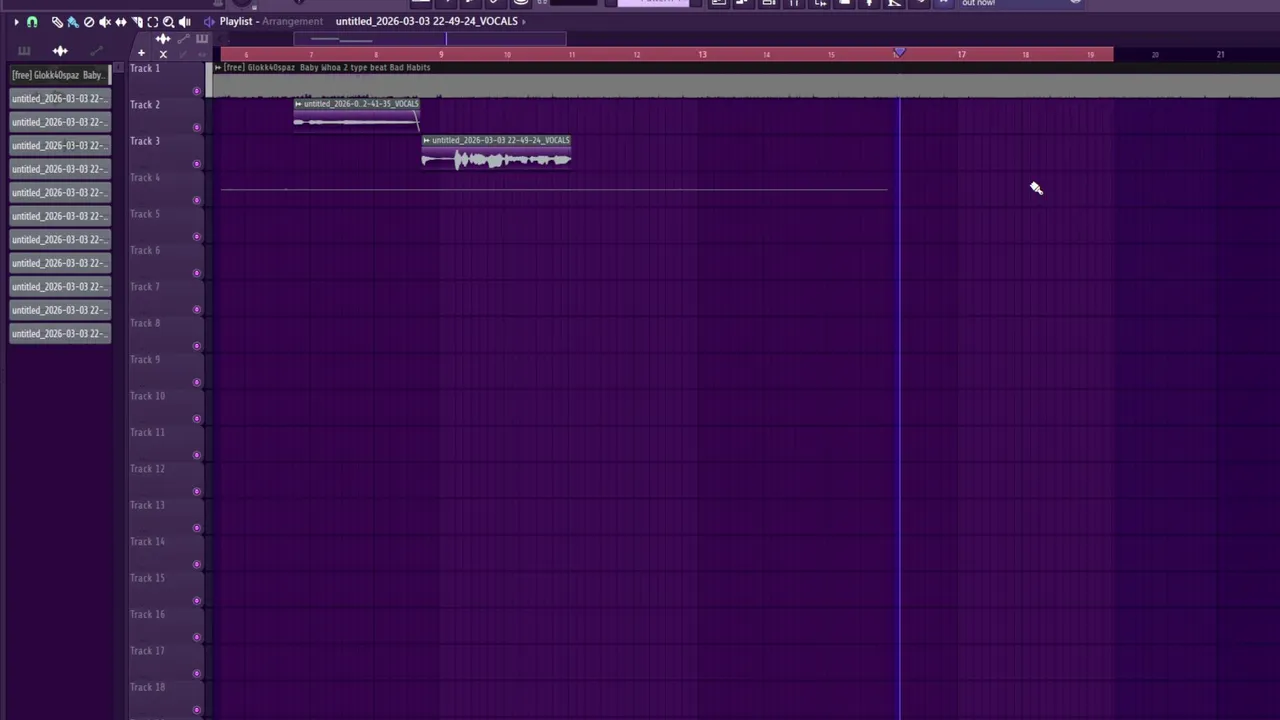Click bar 13 on the timeline ruler
Screen dimensions: 1280x720
(702, 54)
